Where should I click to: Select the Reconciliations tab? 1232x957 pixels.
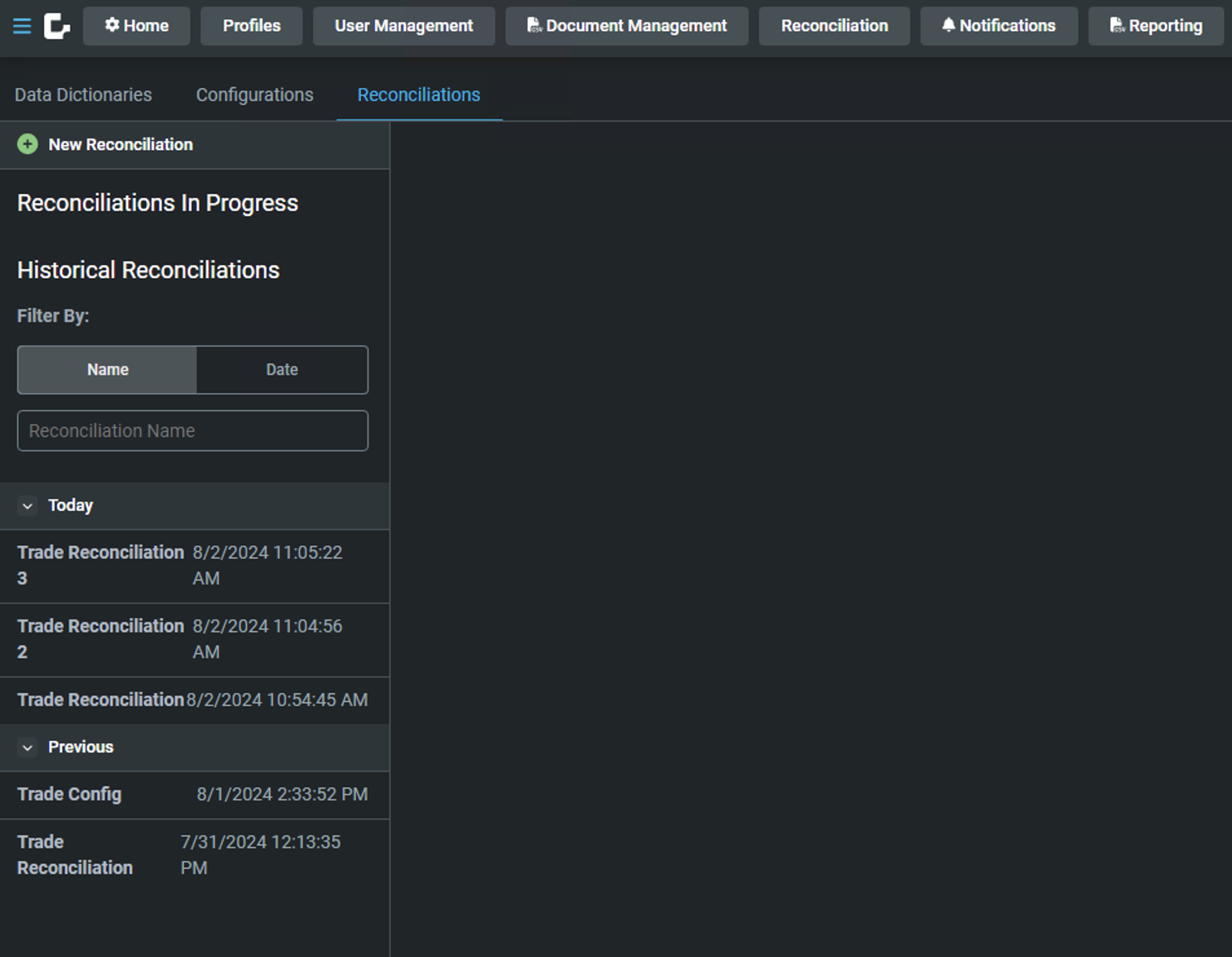419,95
